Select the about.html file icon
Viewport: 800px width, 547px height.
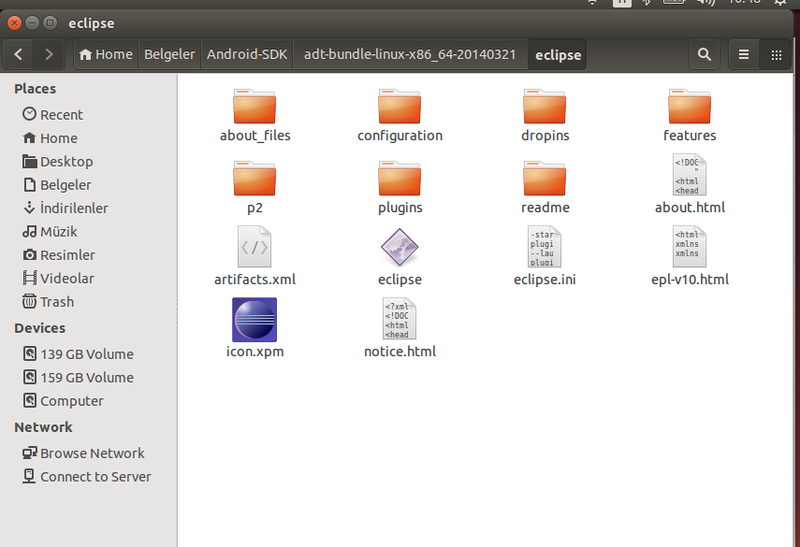pyautogui.click(x=689, y=175)
